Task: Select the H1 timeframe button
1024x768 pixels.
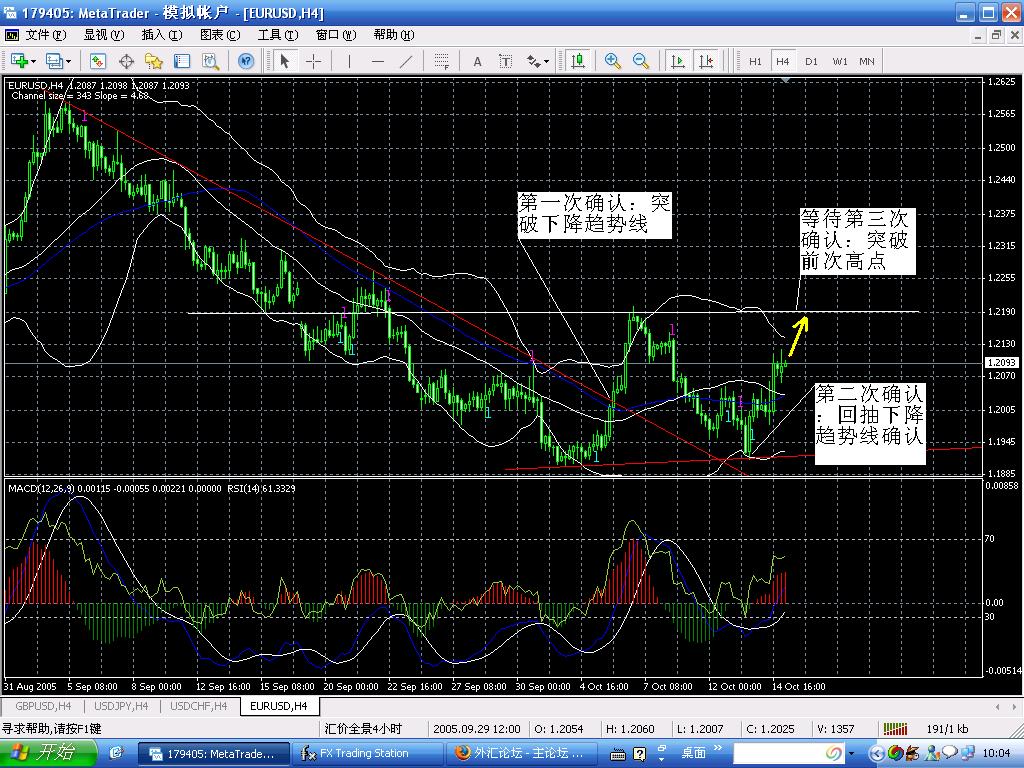Action: (x=755, y=61)
